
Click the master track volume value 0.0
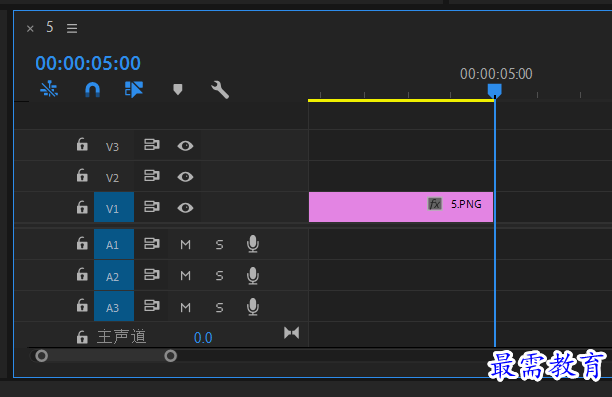click(x=203, y=338)
